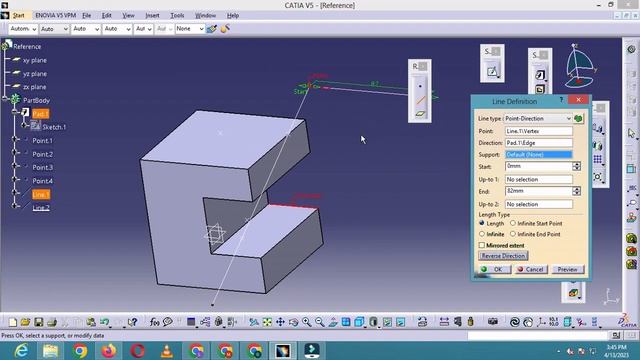Collapse the PartBody tree node
Viewport: 640px width, 360px height.
coord(5,99)
